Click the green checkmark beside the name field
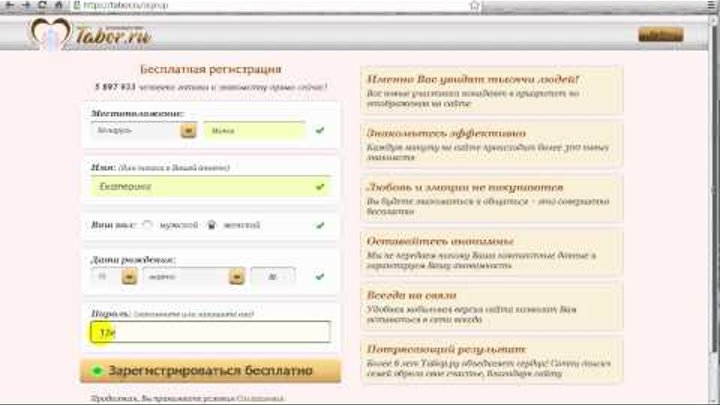Image resolution: width=720 pixels, height=405 pixels. (320, 186)
